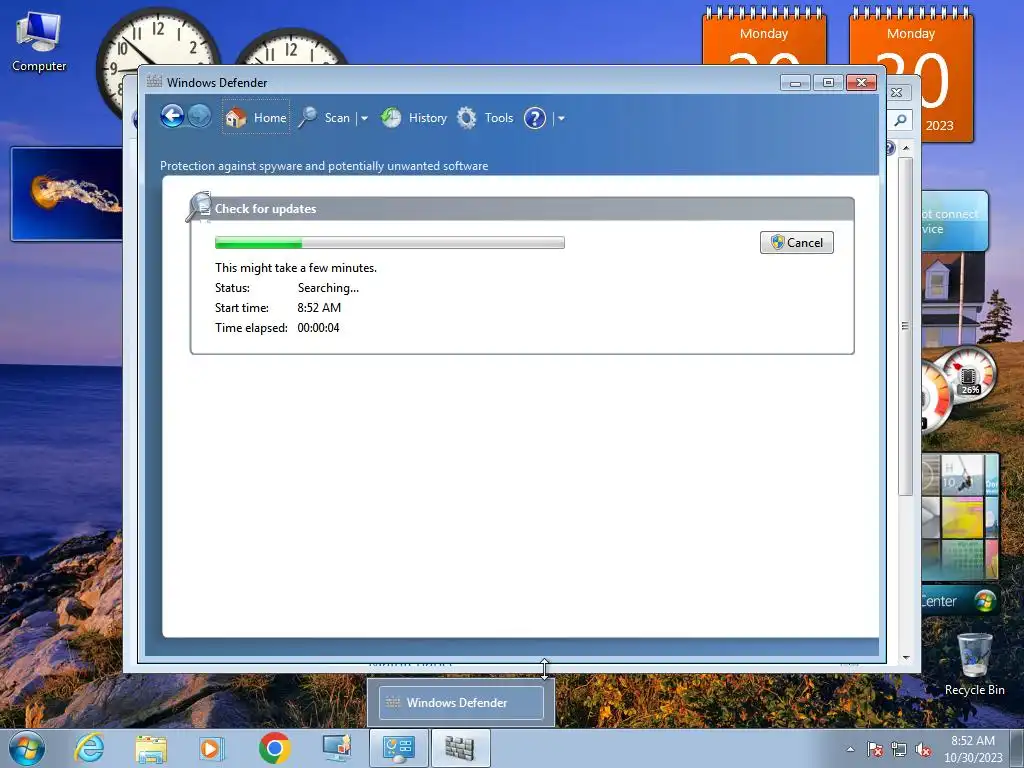The width and height of the screenshot is (1024, 768).
Task: Expand the help options dropdown arrow
Action: pyautogui.click(x=561, y=118)
